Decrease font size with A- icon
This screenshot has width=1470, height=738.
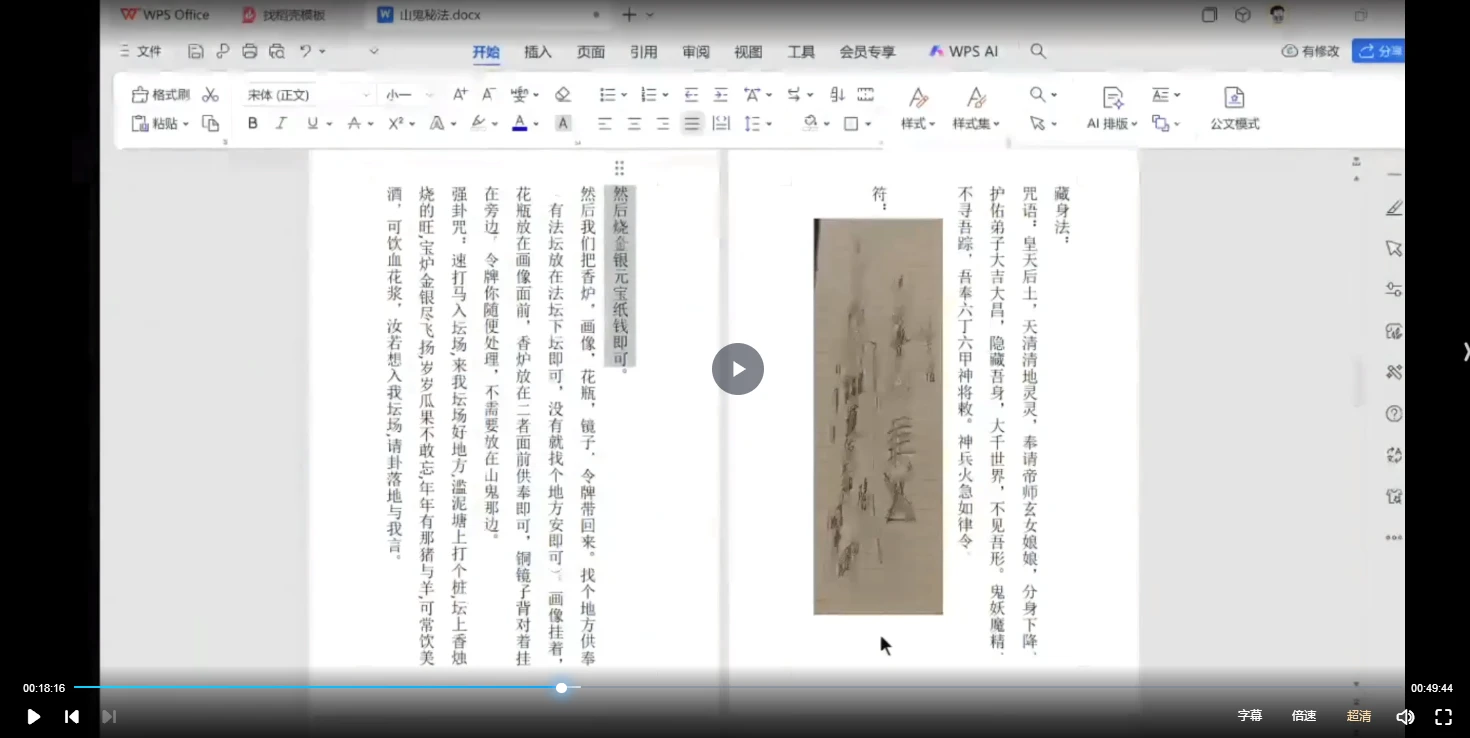488,94
